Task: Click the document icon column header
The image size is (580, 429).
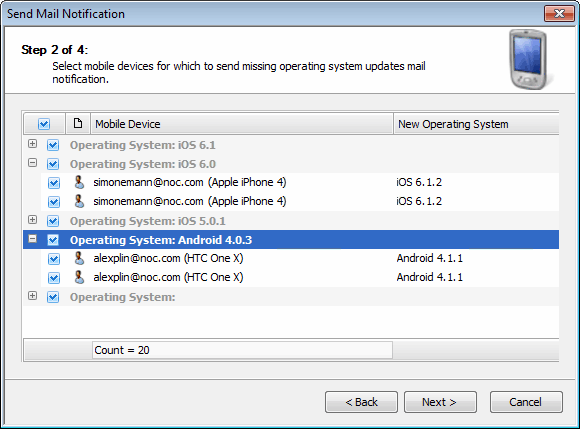Action: (78, 124)
